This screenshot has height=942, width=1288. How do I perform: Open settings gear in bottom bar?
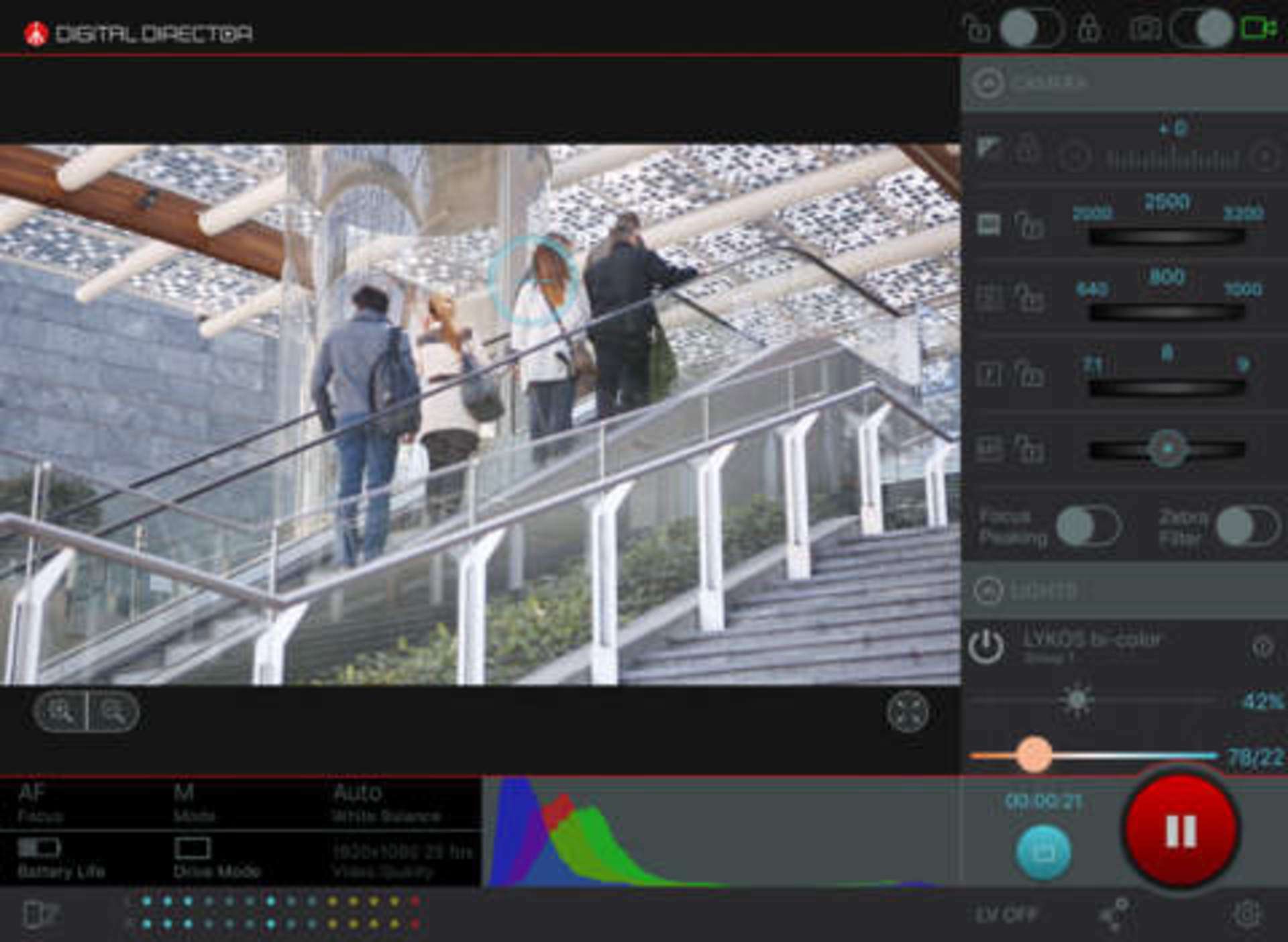(x=1246, y=914)
